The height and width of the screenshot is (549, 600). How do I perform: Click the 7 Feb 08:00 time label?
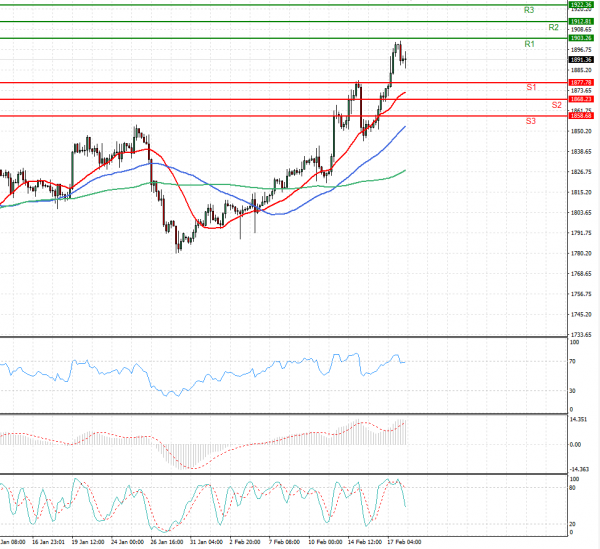284,542
